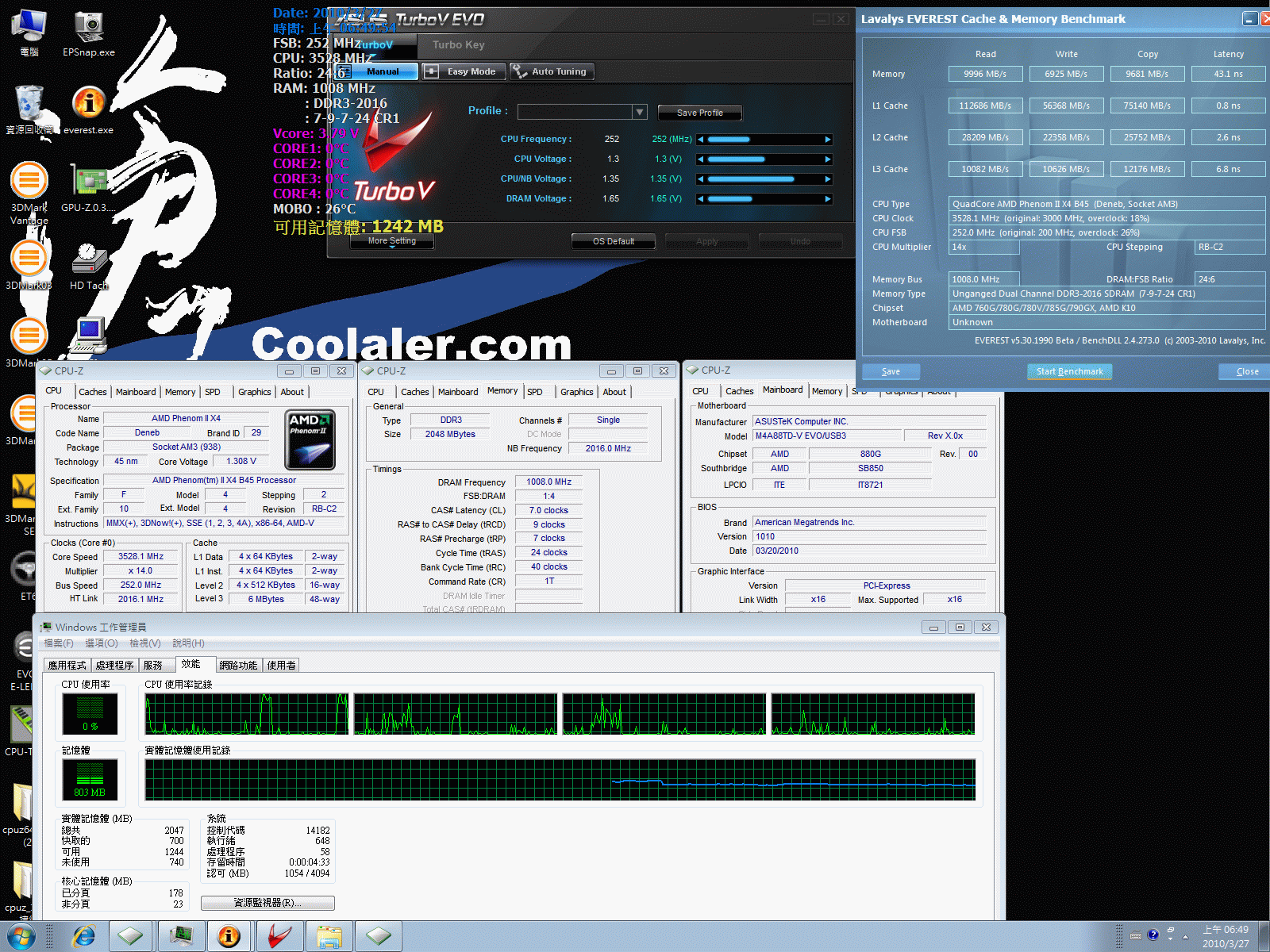Open SPD tab in left CPU-Z window
The image size is (1270, 952).
[213, 392]
